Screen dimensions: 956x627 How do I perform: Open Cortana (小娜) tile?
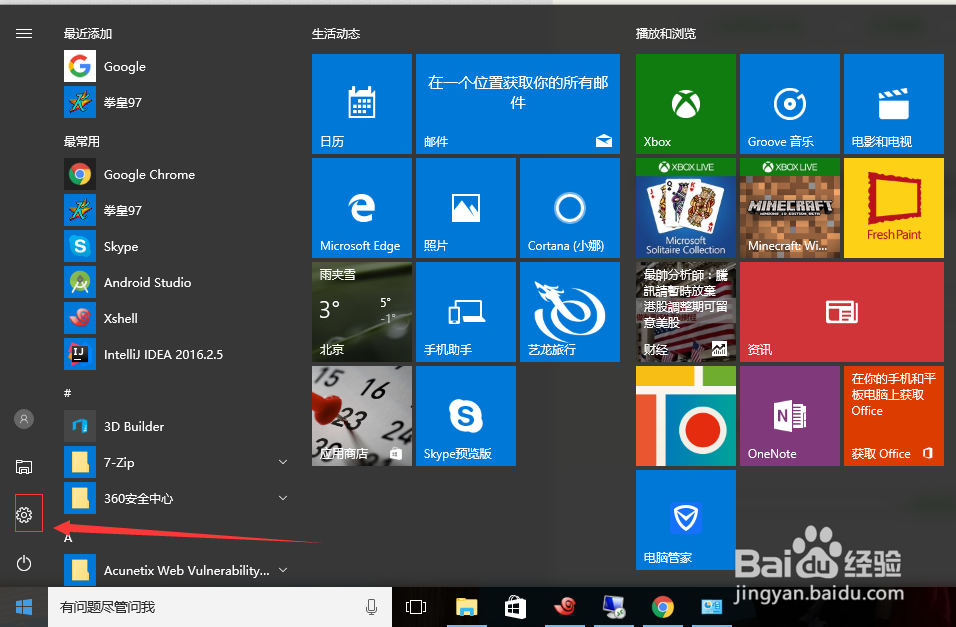[x=570, y=208]
